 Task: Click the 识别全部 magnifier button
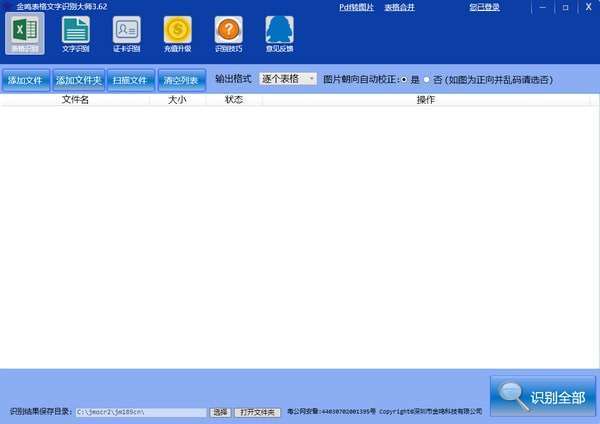[x=543, y=396]
